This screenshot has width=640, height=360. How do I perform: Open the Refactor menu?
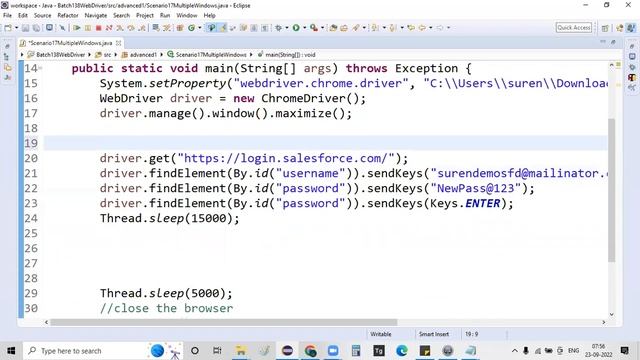point(68,16)
